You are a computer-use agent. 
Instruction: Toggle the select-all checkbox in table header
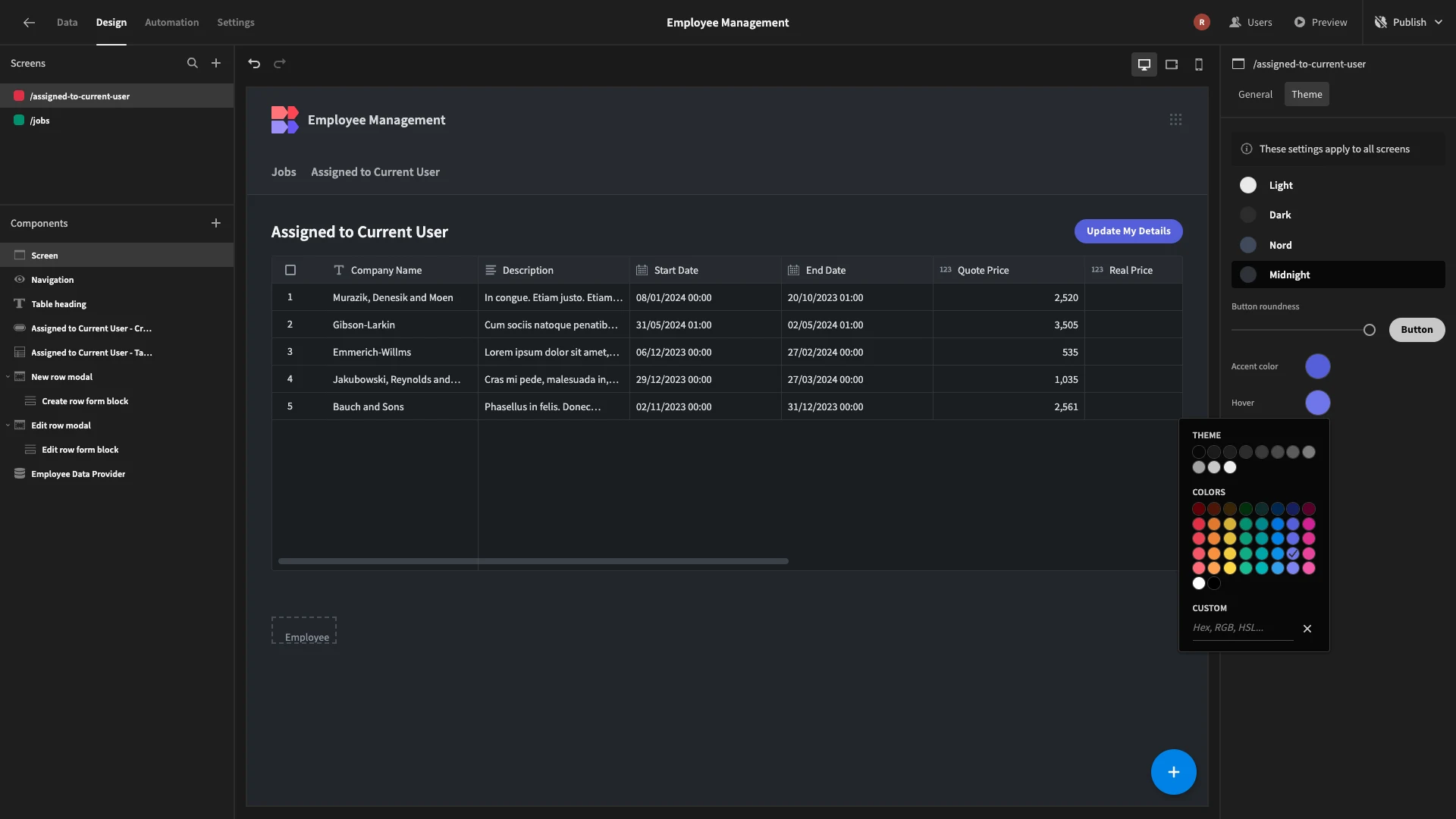coord(290,270)
